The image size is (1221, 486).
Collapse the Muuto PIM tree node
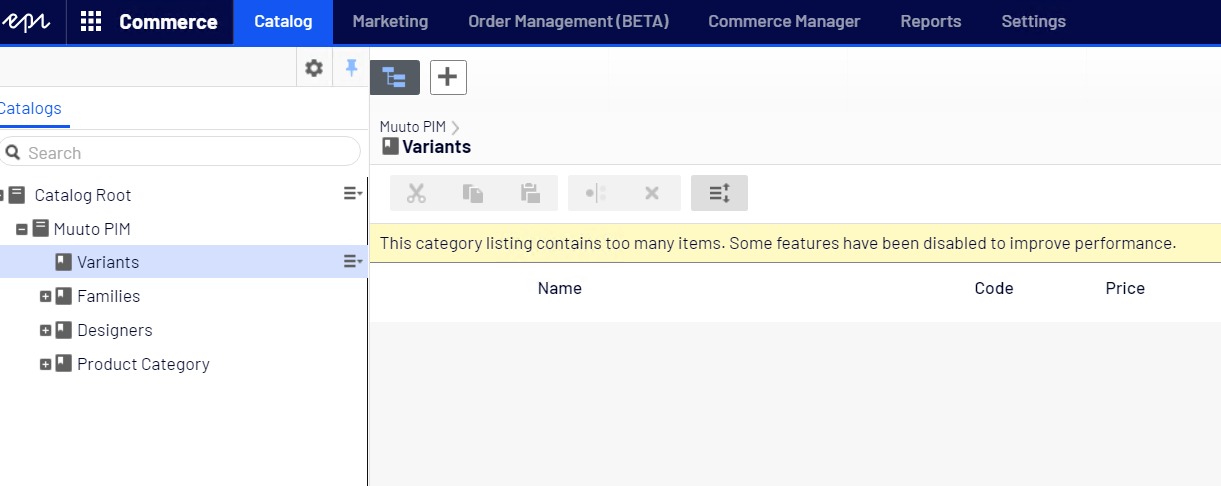coord(22,229)
